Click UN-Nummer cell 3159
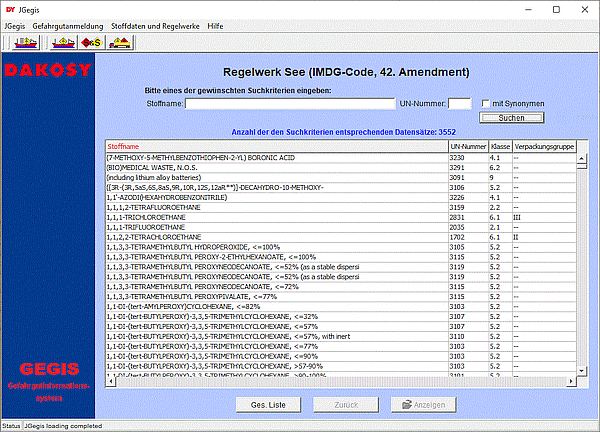Screen dimensions: 600x432 pos(468,207)
